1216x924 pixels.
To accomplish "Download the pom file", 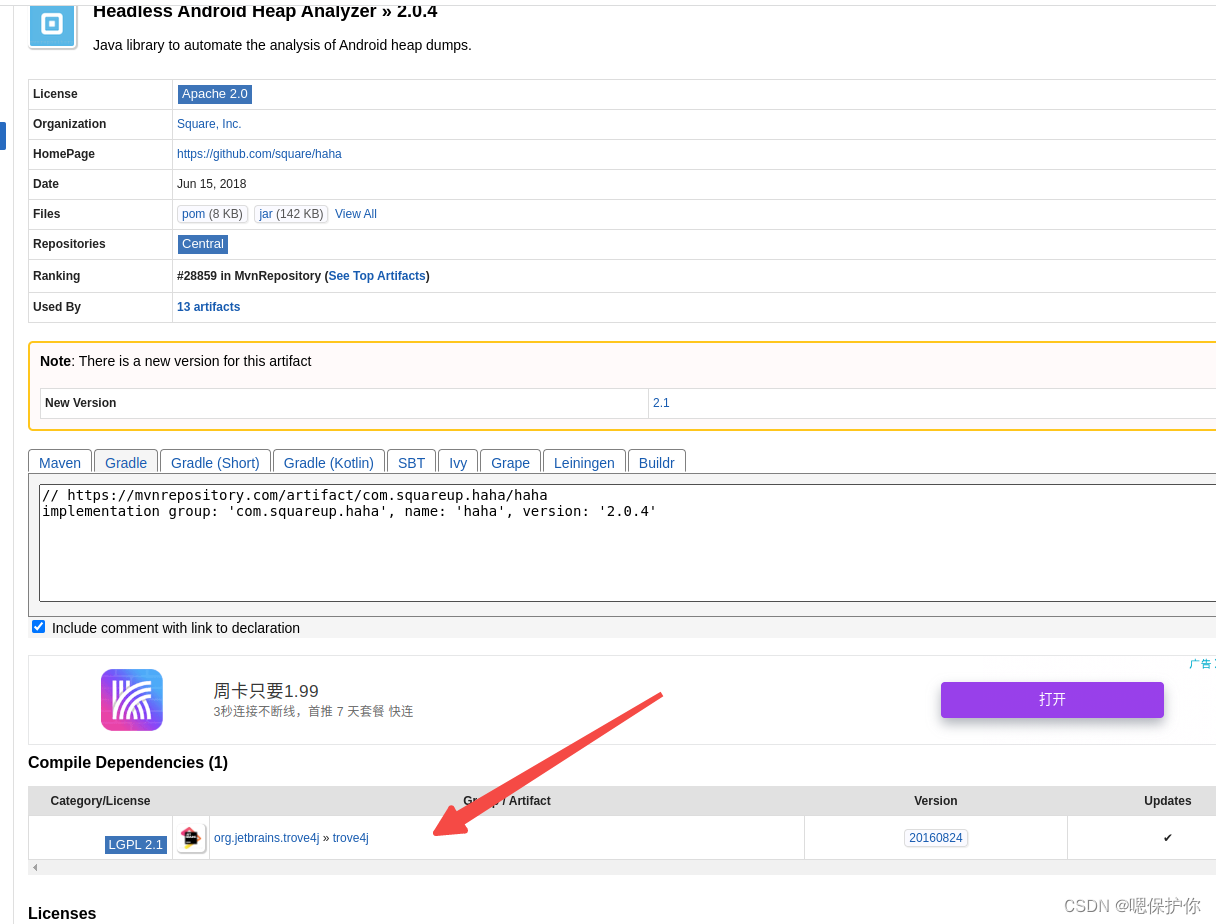I will click(193, 214).
